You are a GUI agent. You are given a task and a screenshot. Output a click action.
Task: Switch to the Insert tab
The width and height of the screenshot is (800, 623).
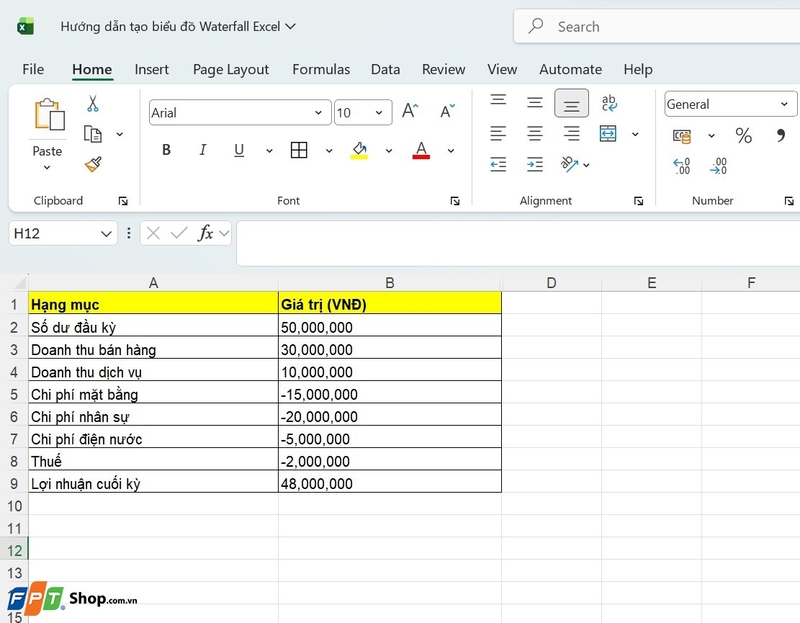[x=152, y=69]
